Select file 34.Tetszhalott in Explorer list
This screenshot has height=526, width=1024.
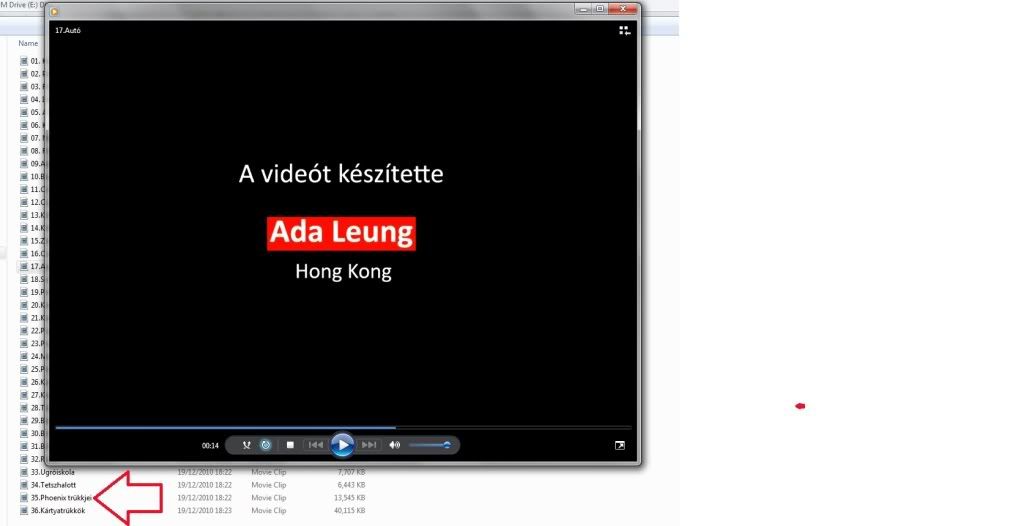click(54, 485)
